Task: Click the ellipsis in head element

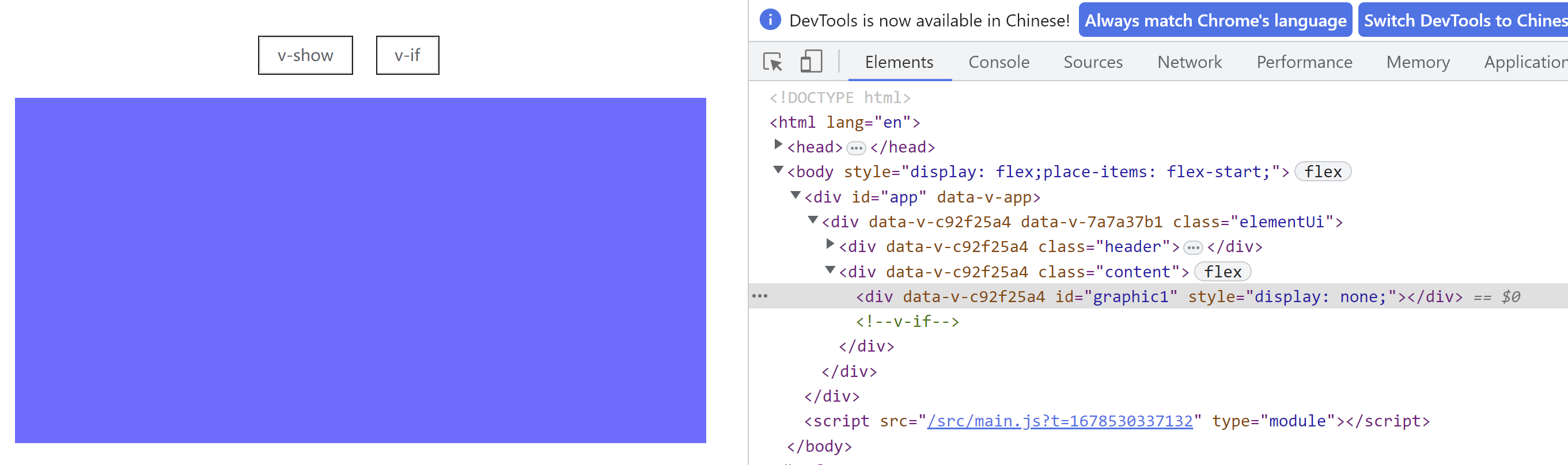Action: coord(856,148)
